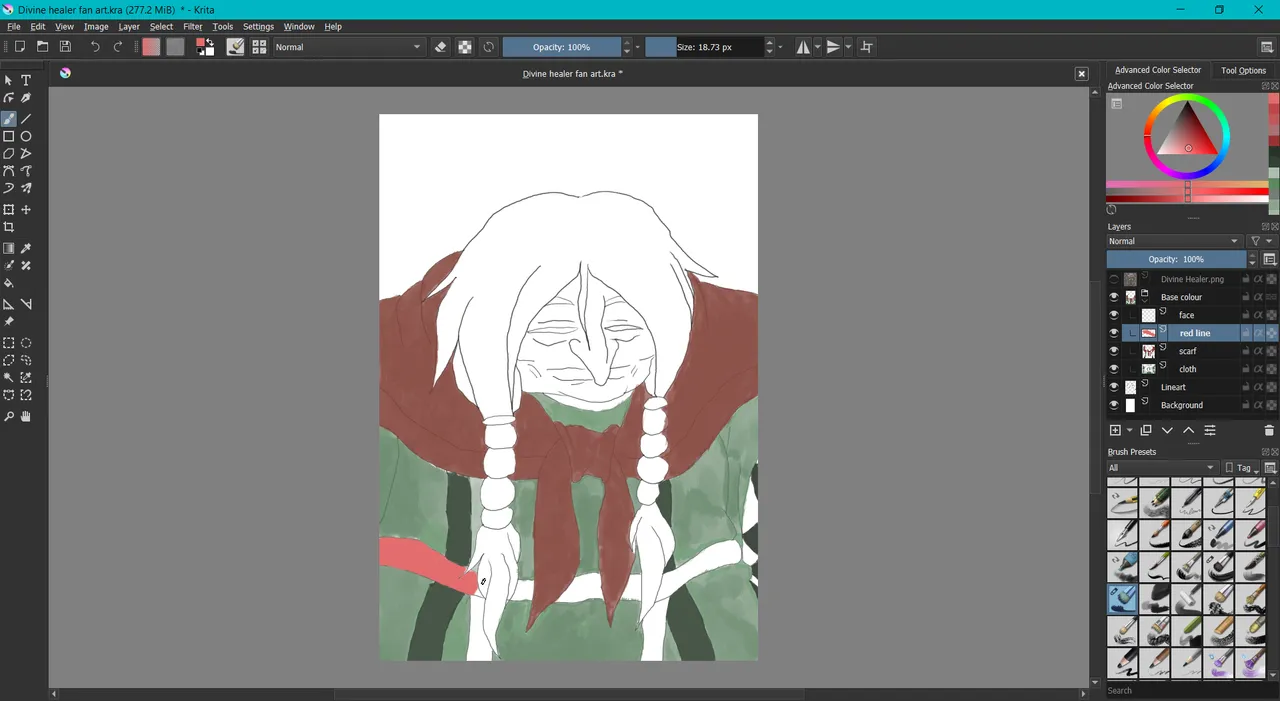Redo the last undone action

tap(118, 47)
